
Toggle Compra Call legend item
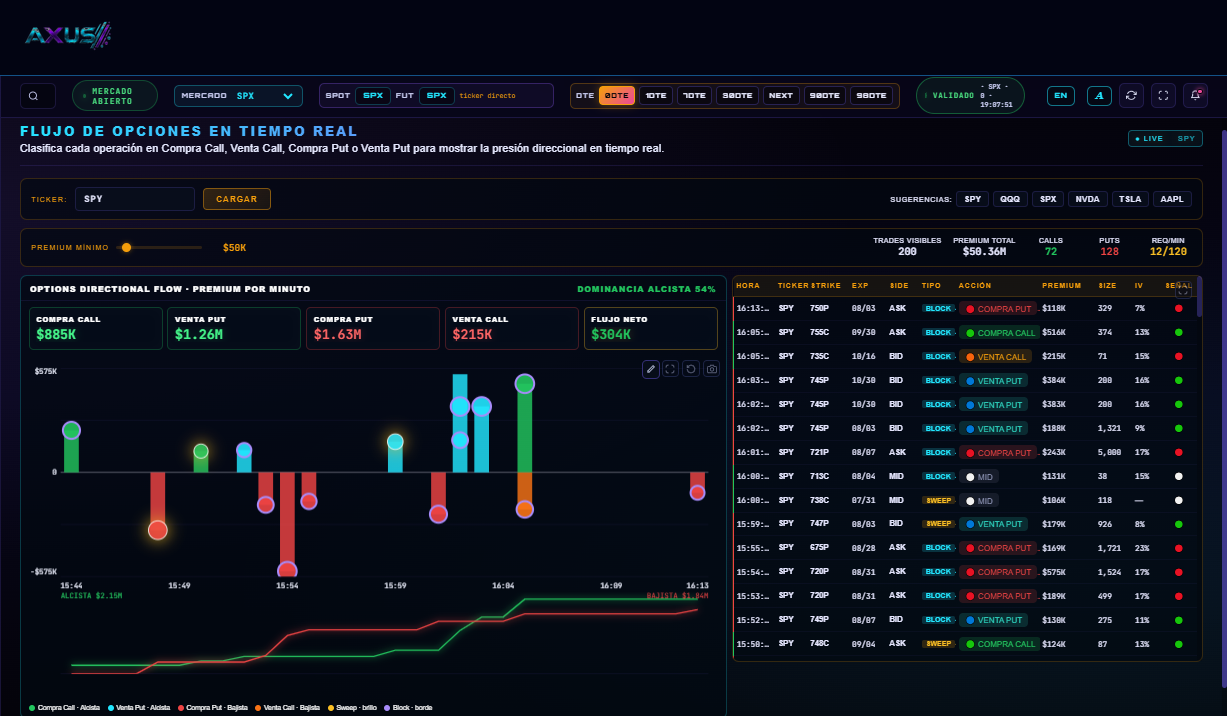62,708
